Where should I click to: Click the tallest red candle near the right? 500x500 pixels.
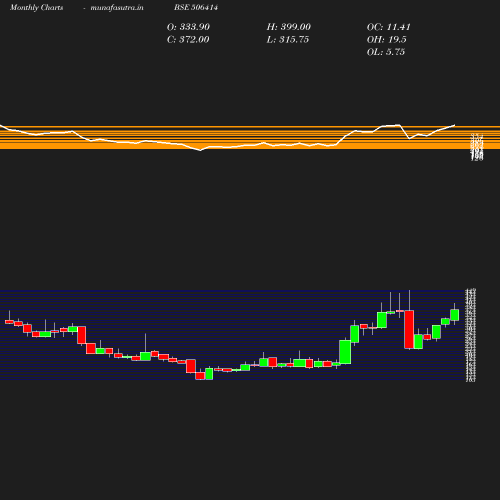pos(409,329)
